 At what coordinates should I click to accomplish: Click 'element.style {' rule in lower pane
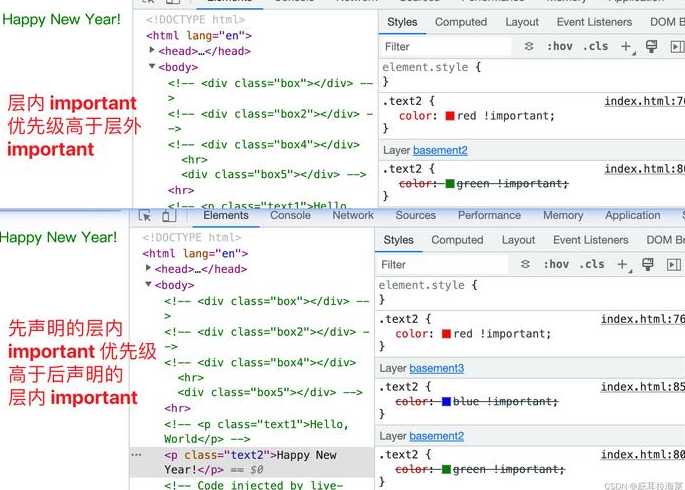point(428,285)
